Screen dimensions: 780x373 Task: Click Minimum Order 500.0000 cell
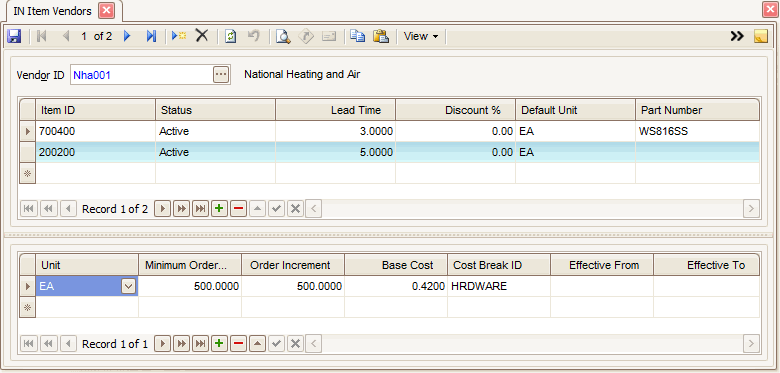[190, 286]
